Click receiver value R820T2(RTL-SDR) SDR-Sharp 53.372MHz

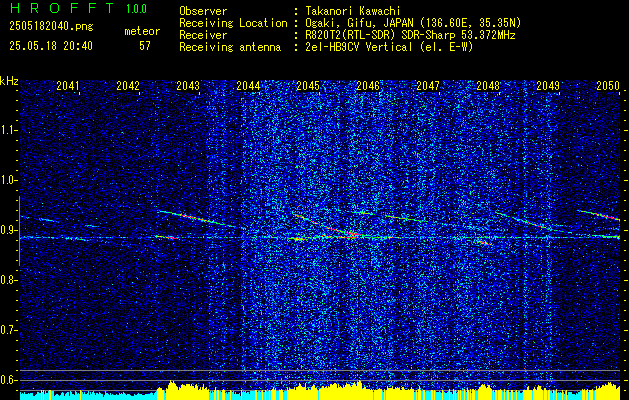point(410,35)
